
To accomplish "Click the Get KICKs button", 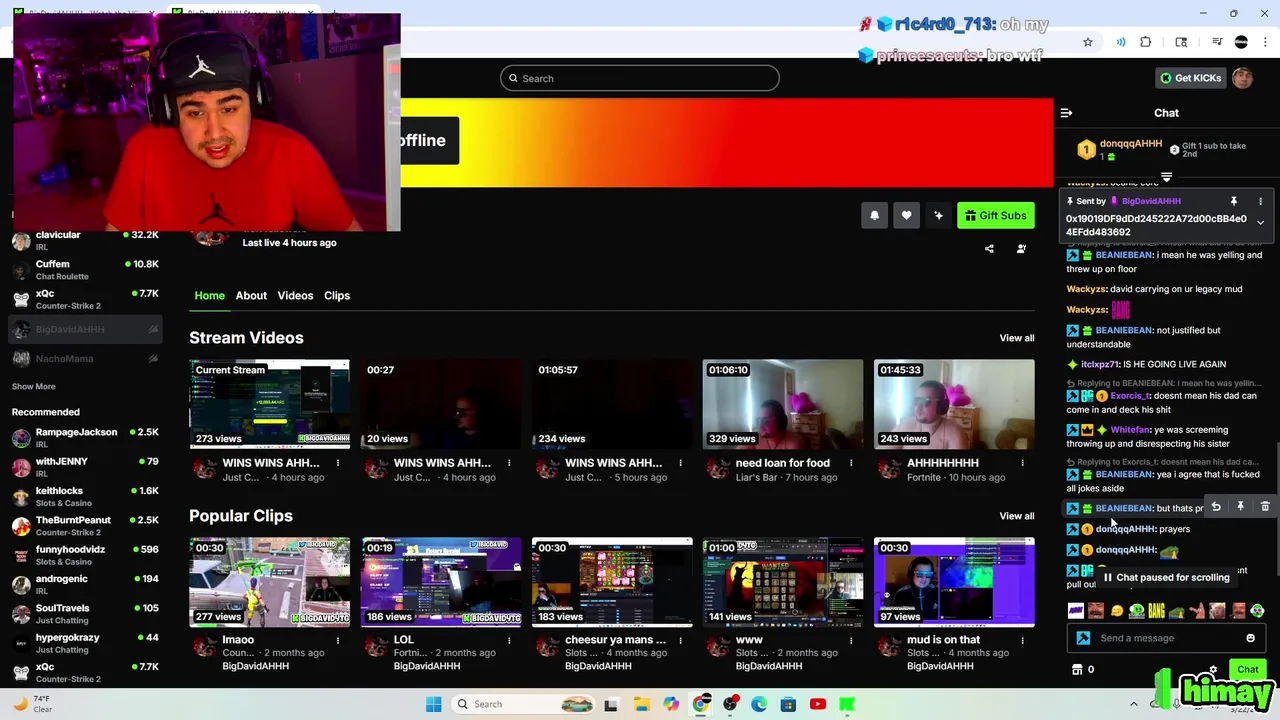I will (x=1190, y=78).
